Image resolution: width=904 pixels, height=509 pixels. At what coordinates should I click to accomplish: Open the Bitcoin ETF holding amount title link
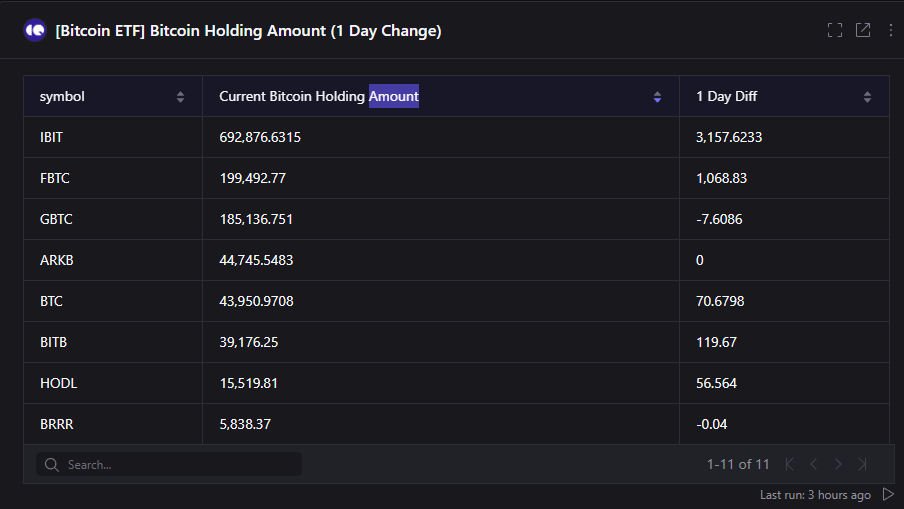[x=248, y=31]
